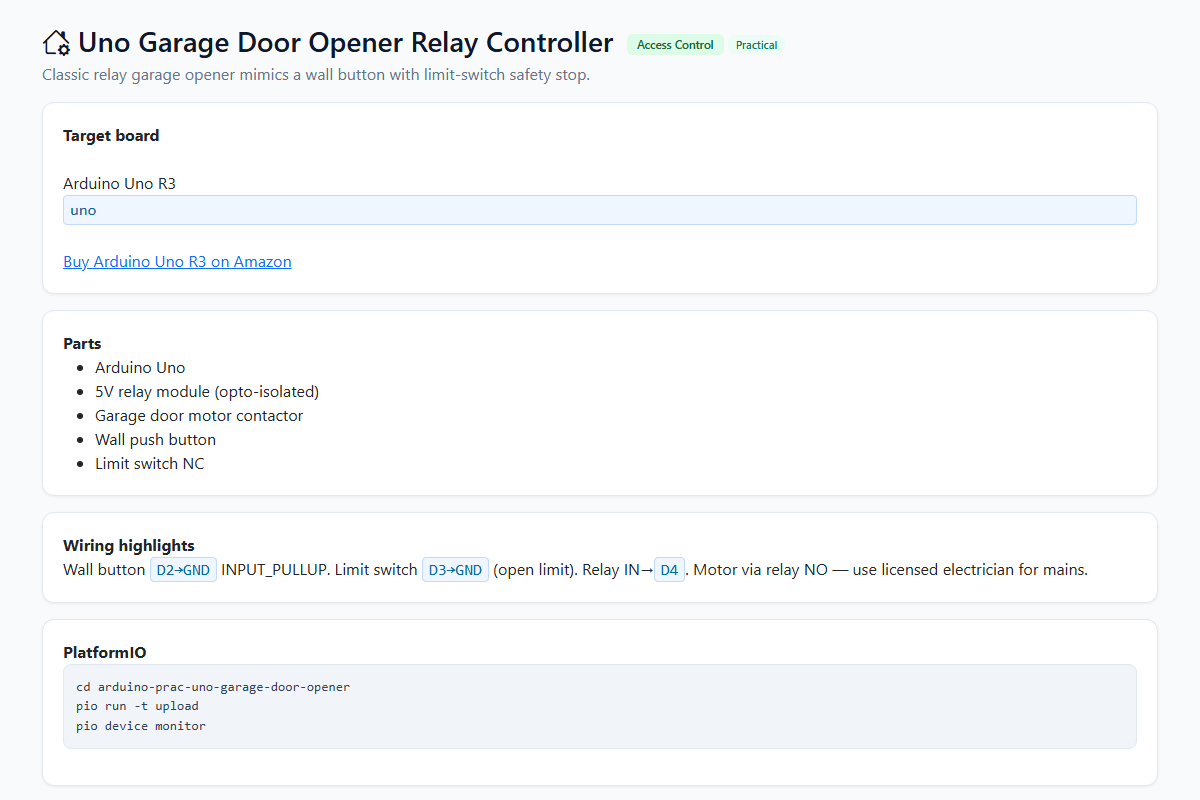Click 'Limit switch NC' list item
Screen dimensions: 1200x800
coord(150,464)
